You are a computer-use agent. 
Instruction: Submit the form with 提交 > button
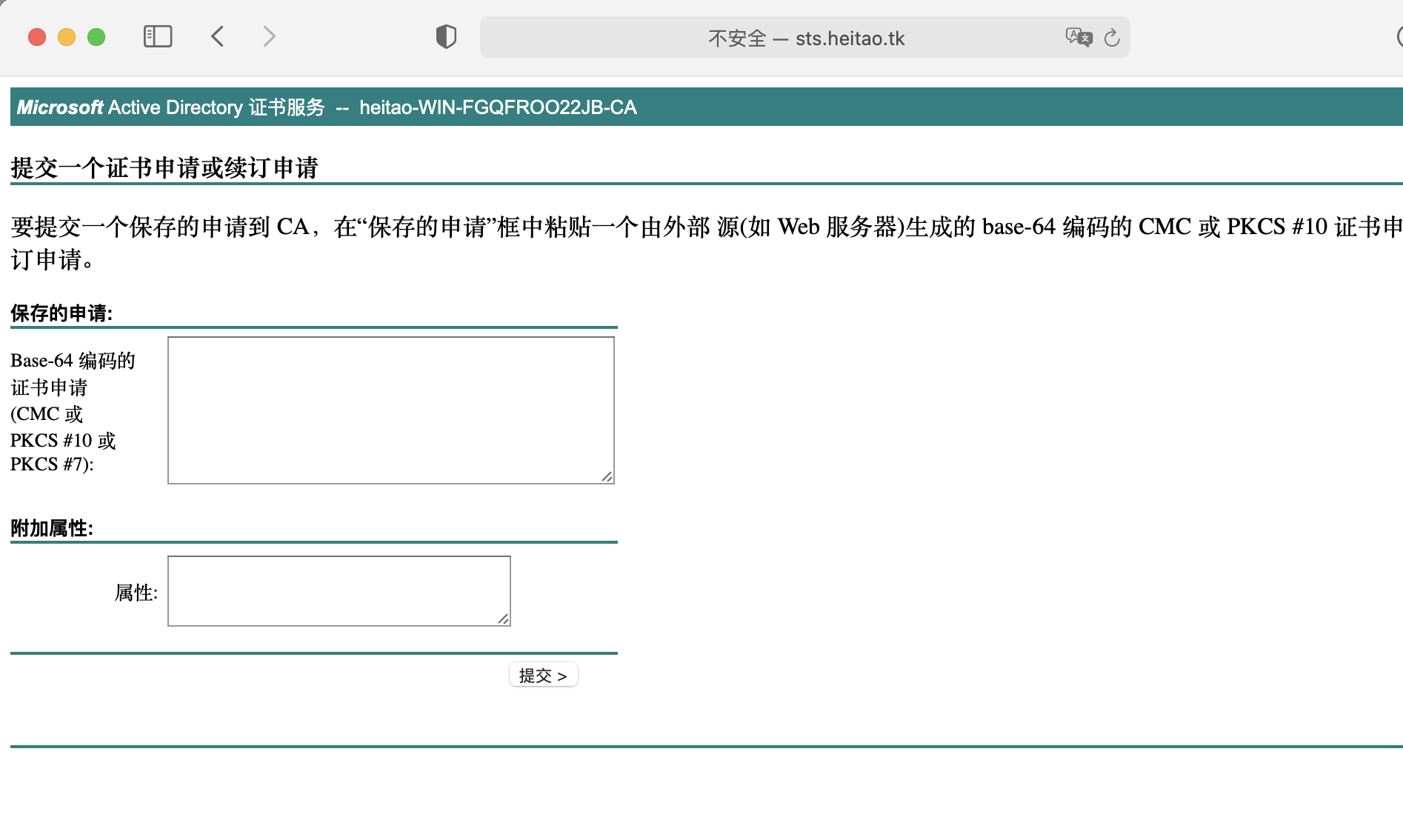(543, 675)
